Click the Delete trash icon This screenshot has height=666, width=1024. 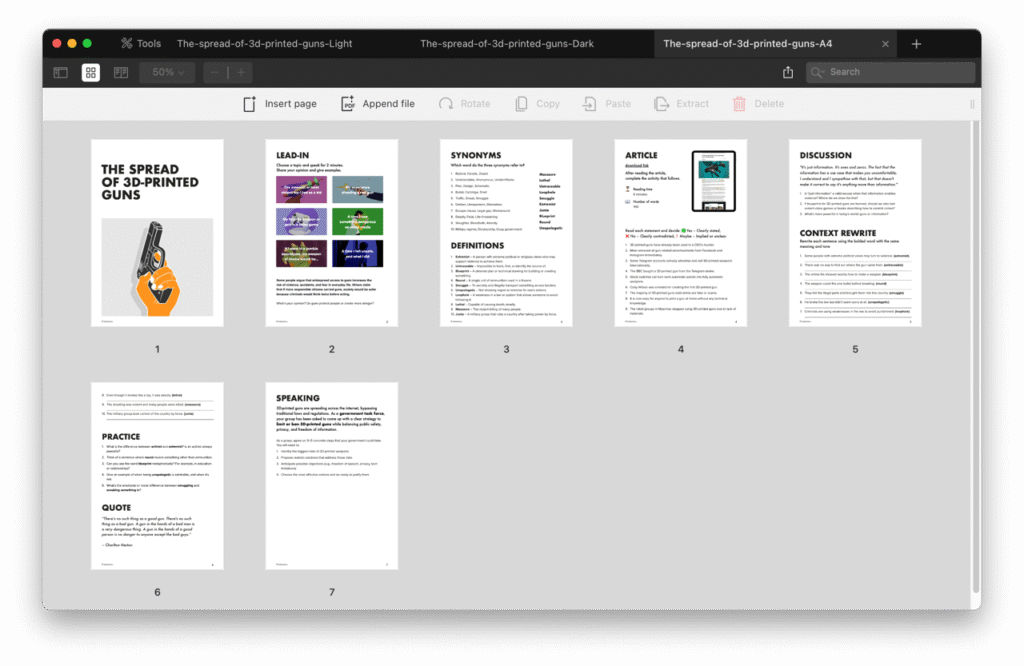click(x=739, y=104)
